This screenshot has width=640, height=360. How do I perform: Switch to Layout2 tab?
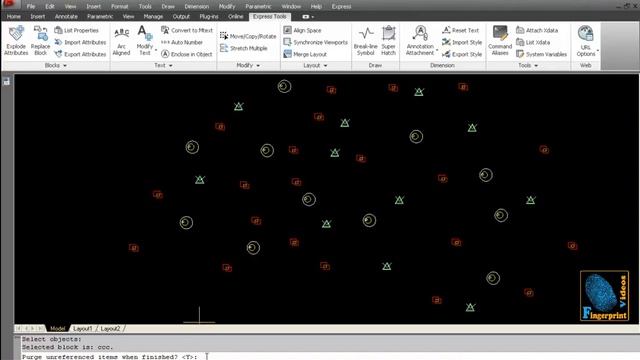[110, 329]
